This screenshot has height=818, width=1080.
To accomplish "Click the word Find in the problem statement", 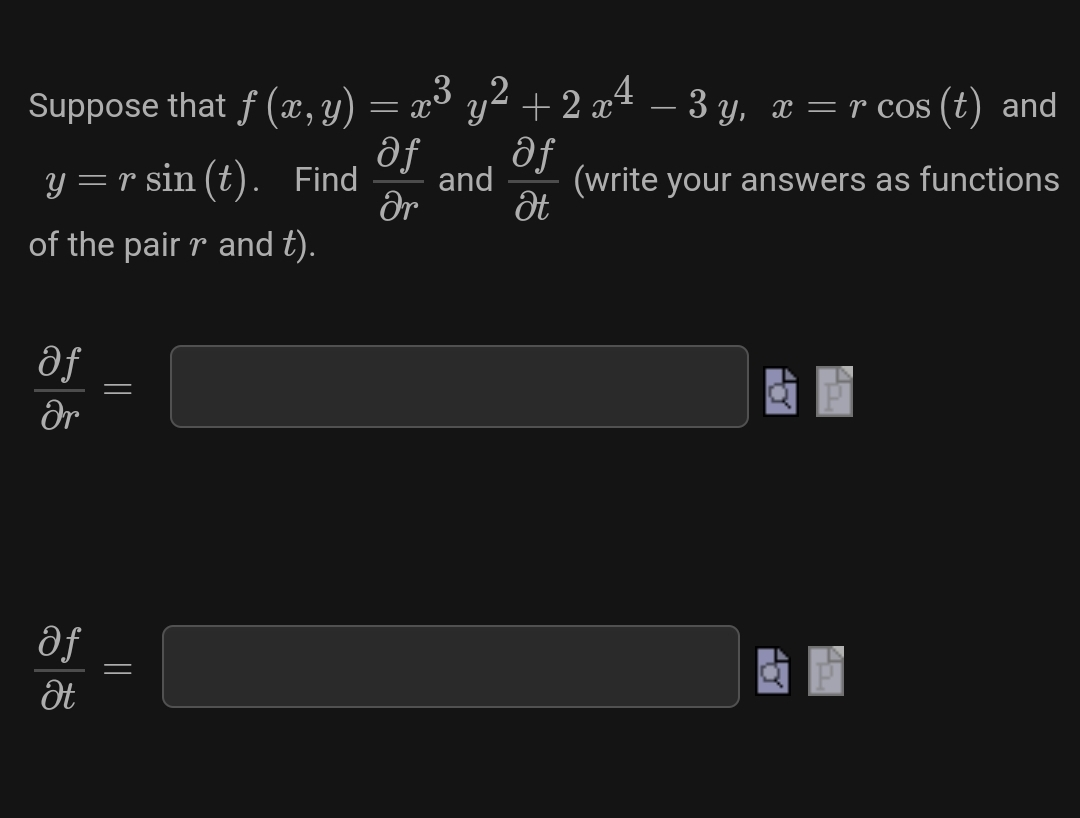I will click(323, 180).
